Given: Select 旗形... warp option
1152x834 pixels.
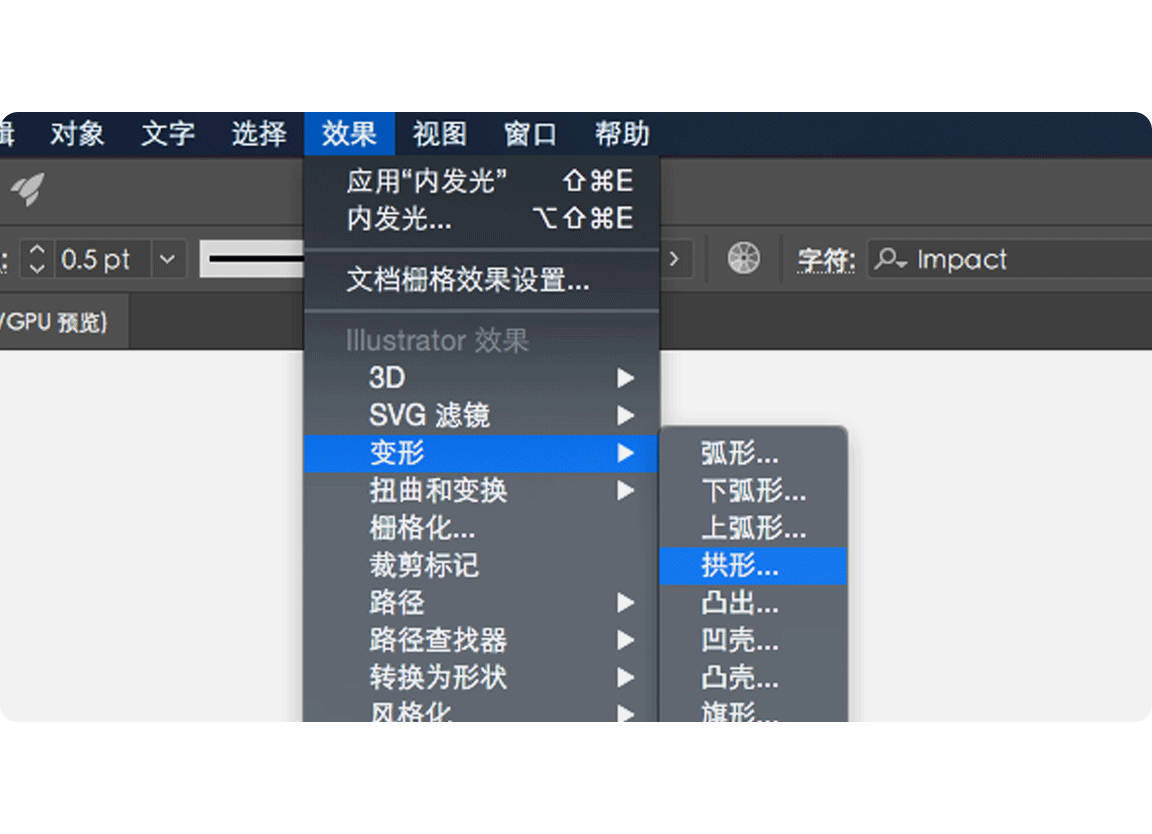Looking at the screenshot, I should (x=753, y=710).
